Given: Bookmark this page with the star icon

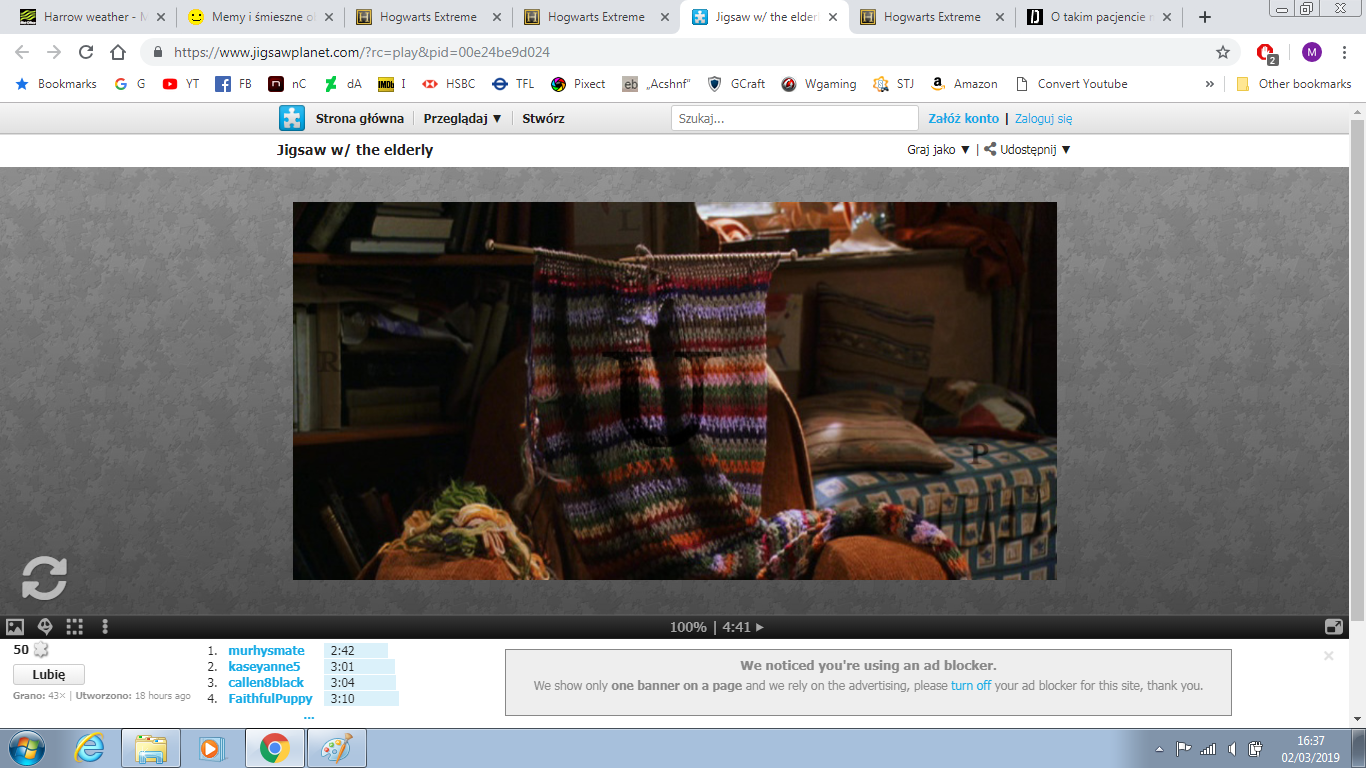Looking at the screenshot, I should coord(1222,52).
